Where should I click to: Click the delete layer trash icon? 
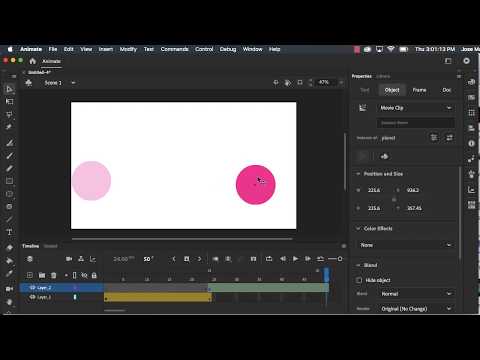pos(53,275)
